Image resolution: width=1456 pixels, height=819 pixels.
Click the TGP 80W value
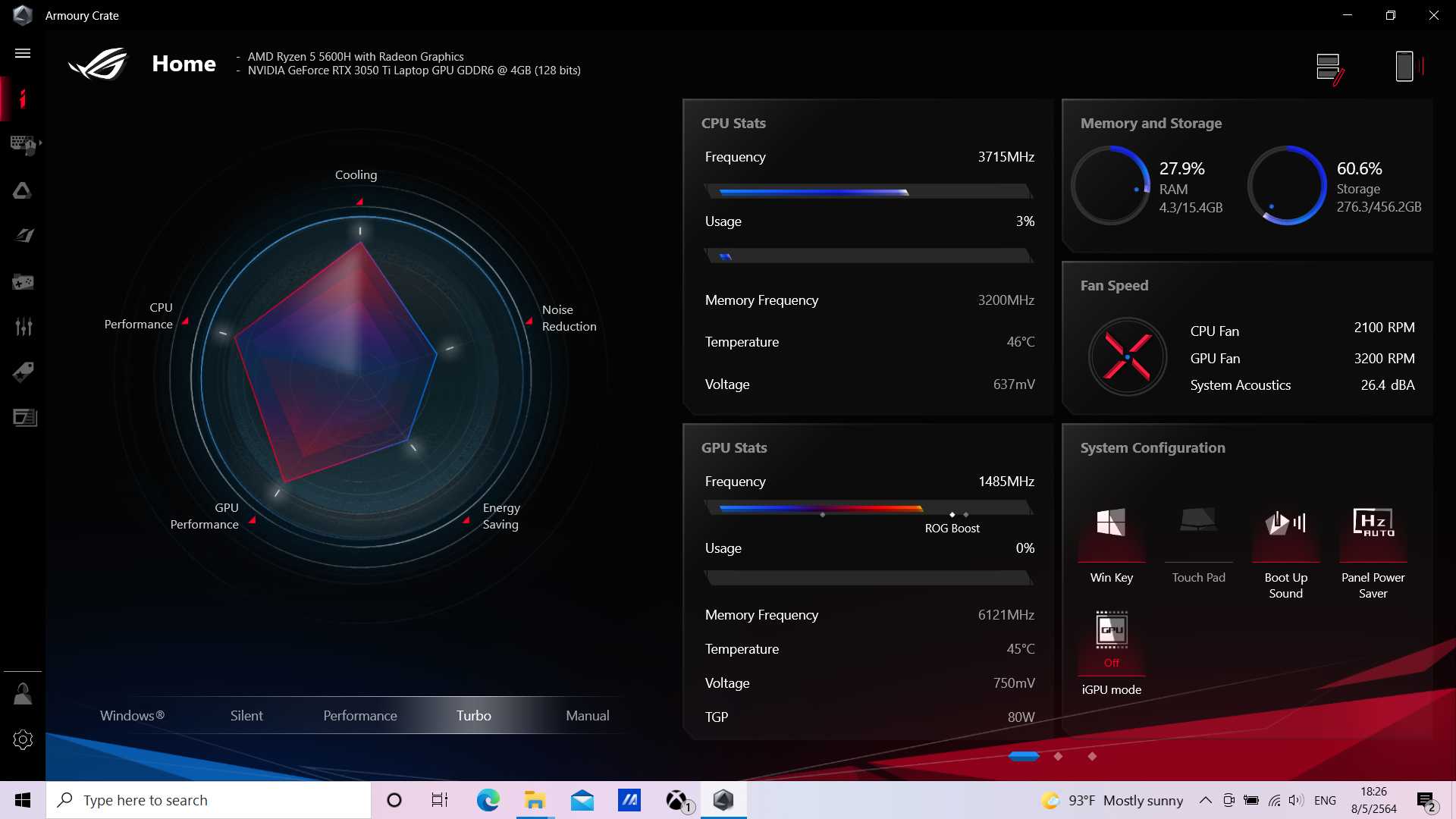point(1021,717)
